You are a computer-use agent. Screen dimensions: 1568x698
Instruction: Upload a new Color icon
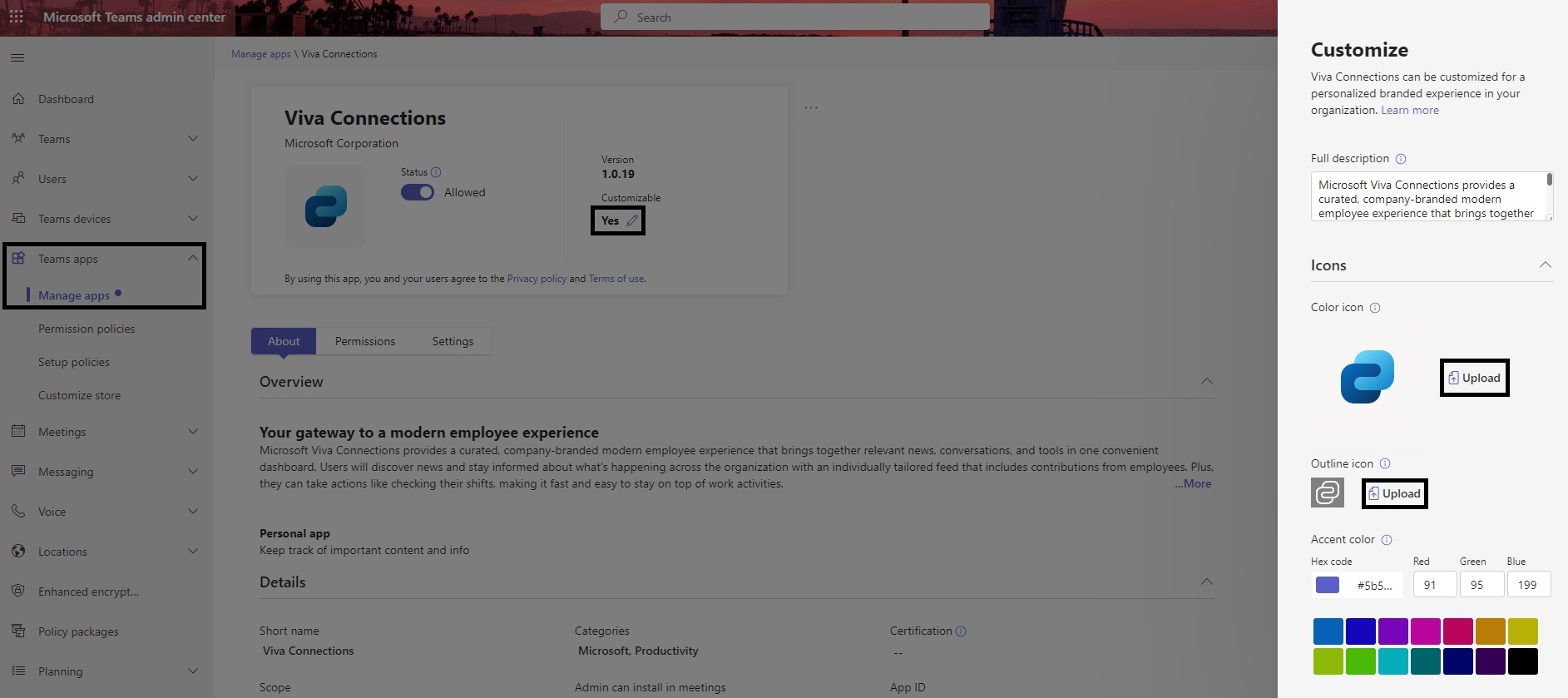(1474, 378)
